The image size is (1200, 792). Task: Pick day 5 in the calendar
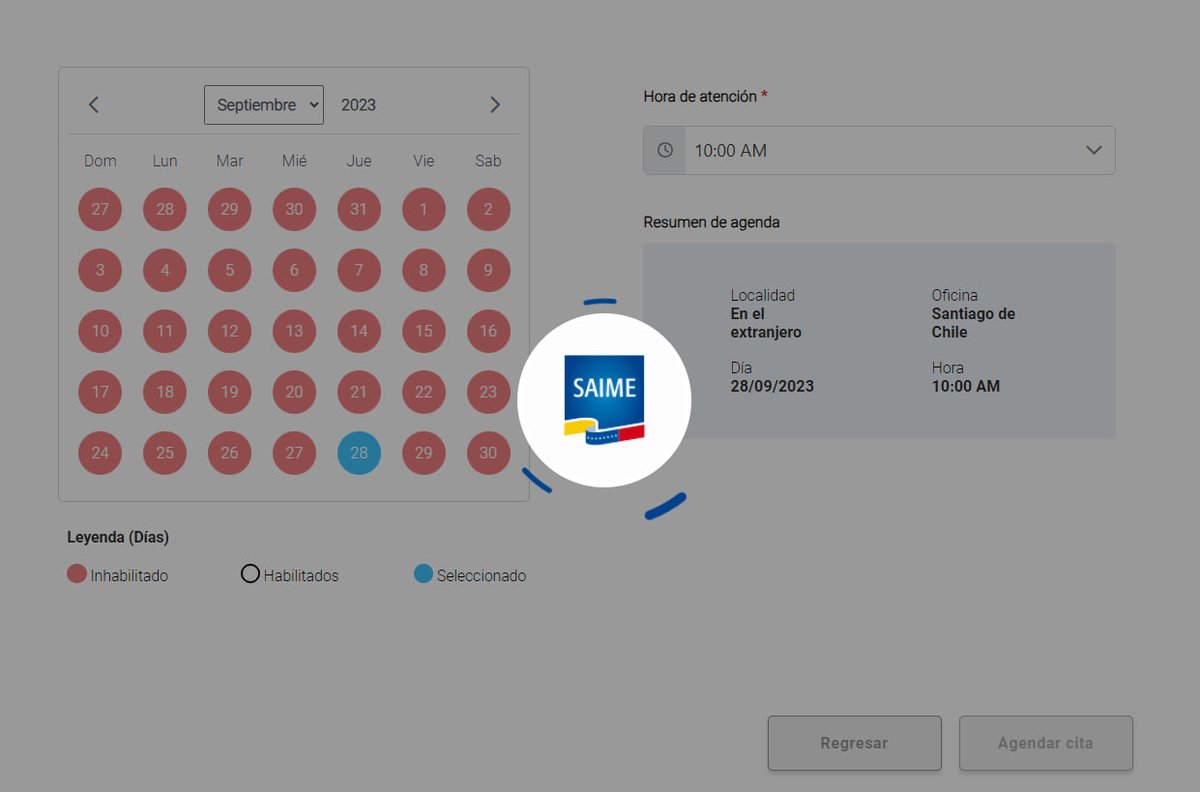pyautogui.click(x=230, y=270)
